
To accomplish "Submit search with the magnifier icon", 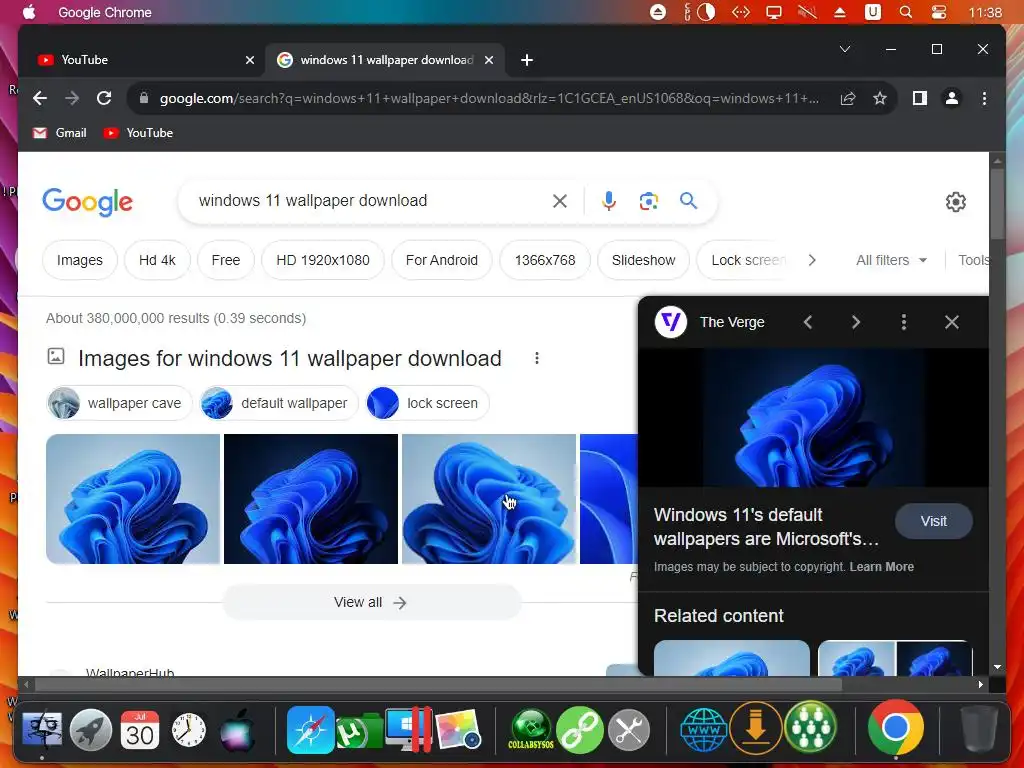I will click(x=688, y=200).
